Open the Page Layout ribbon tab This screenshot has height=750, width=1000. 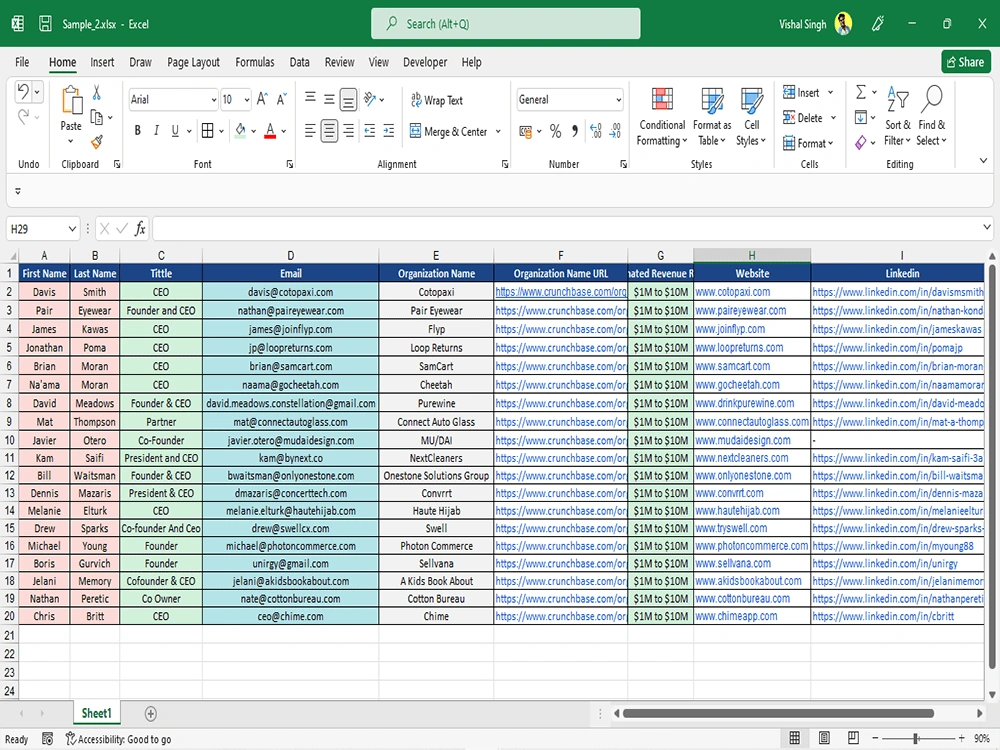click(193, 62)
